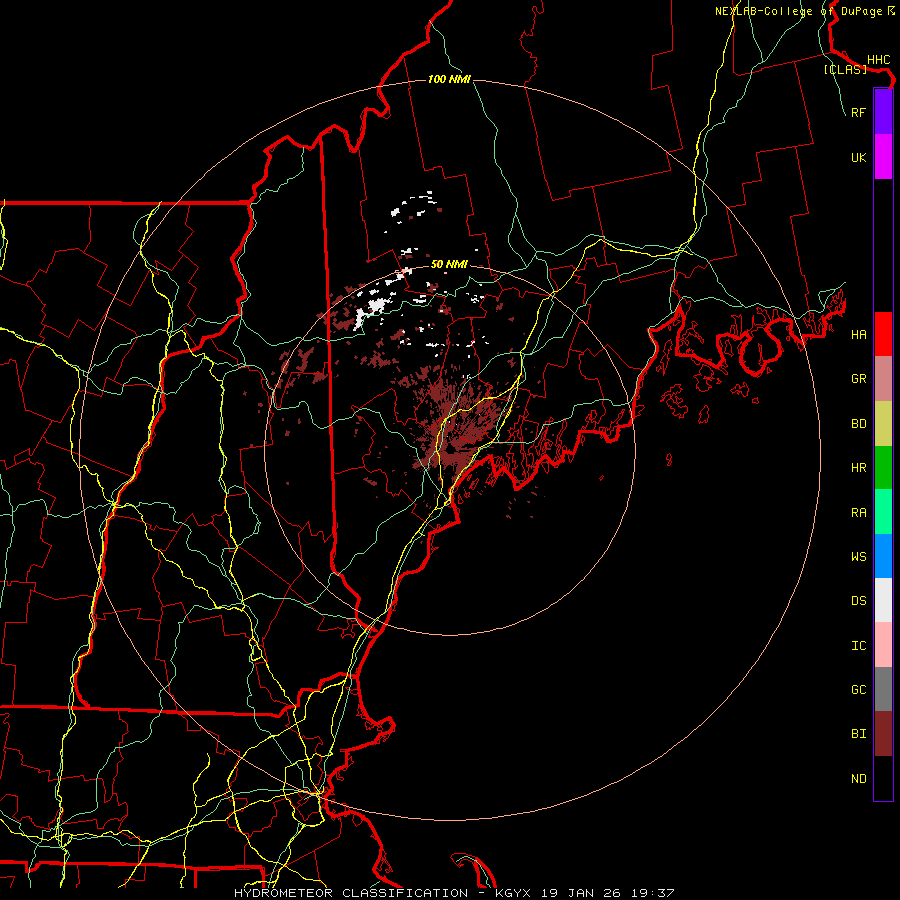Click the NEXLAB-College of DuPage text

pyautogui.click(x=798, y=11)
